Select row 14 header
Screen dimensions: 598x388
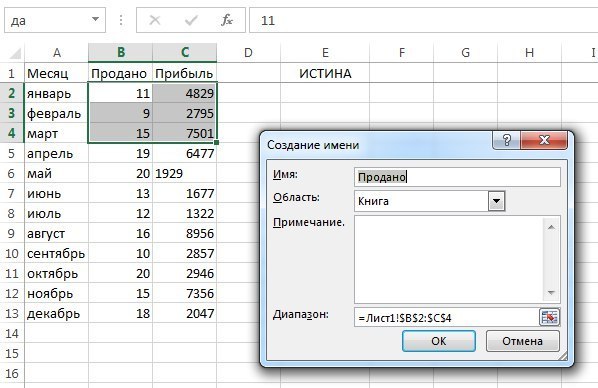12,333
